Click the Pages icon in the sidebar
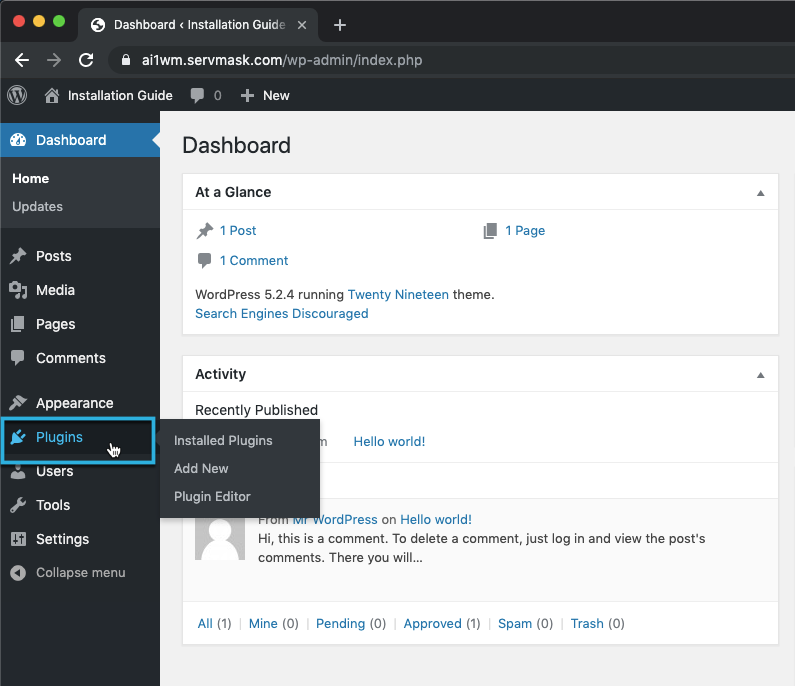Viewport: 795px width, 686px height. click(x=18, y=324)
